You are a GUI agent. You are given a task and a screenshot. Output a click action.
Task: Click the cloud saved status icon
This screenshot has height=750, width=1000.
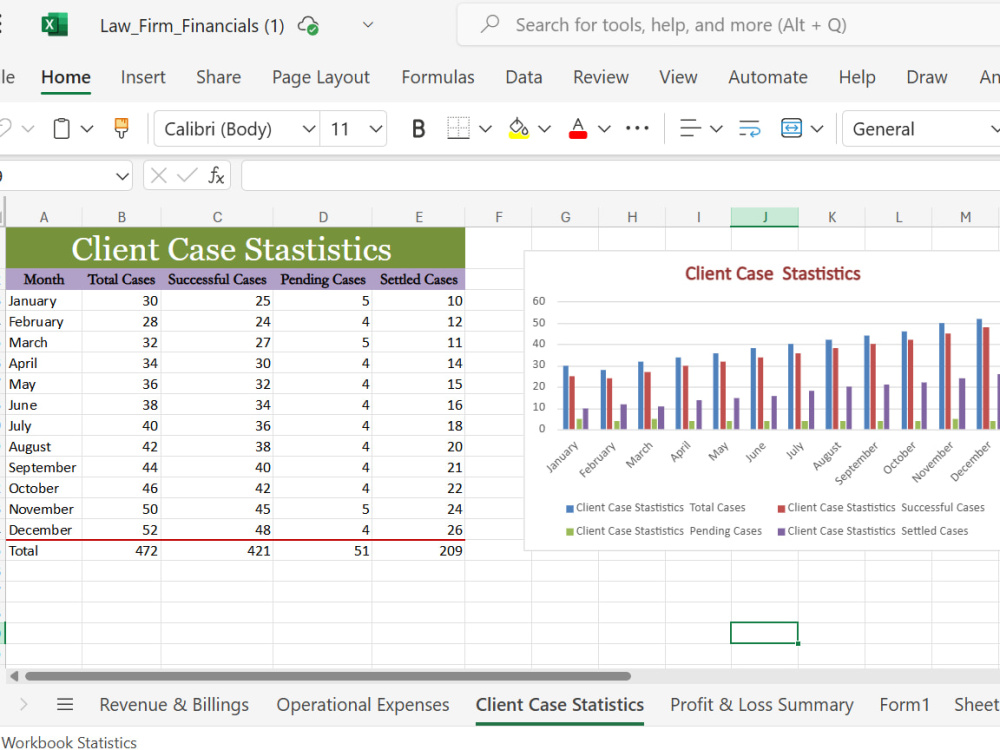[x=309, y=26]
